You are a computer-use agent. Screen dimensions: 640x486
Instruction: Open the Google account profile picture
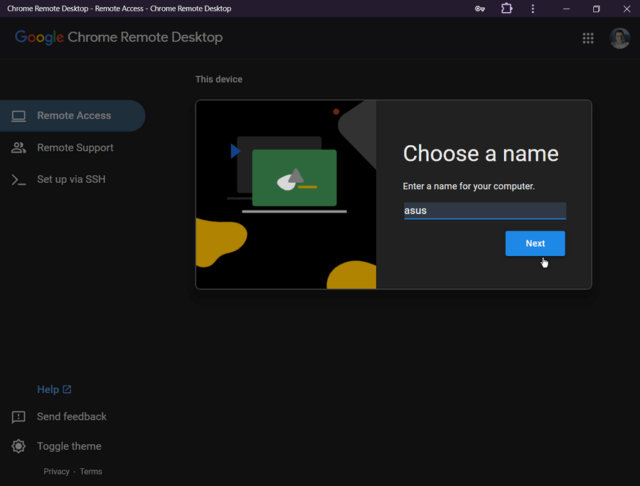[620, 38]
